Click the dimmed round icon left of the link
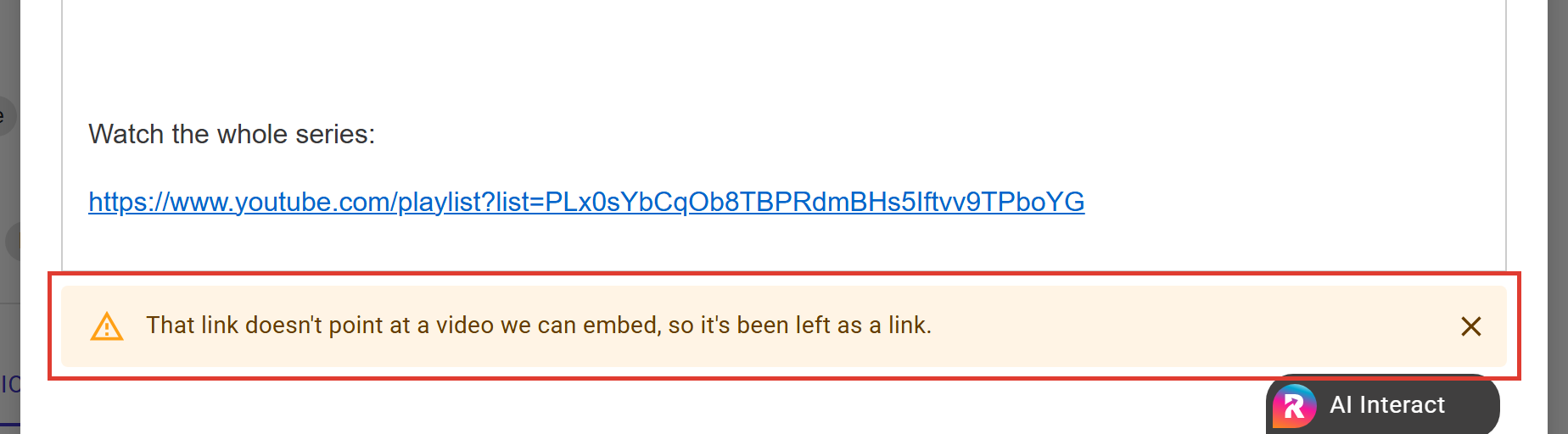 tap(12, 242)
